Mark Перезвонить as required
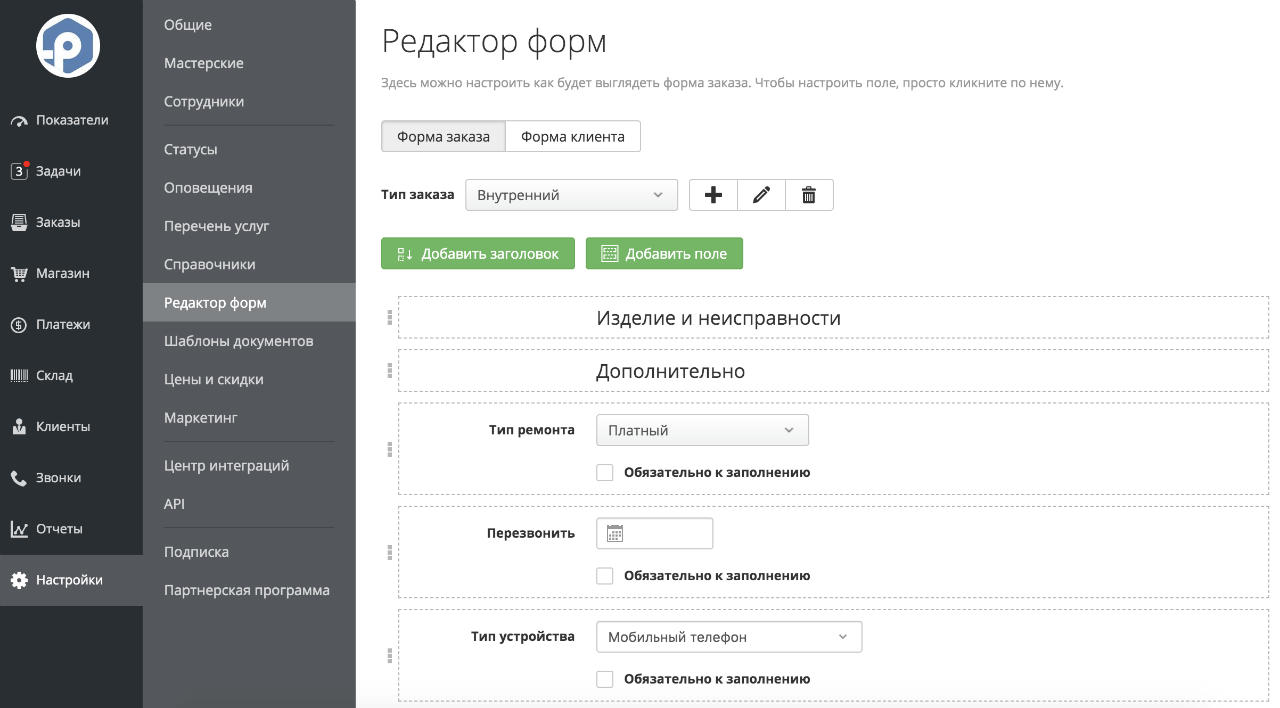This screenshot has height=708, width=1280. click(604, 576)
